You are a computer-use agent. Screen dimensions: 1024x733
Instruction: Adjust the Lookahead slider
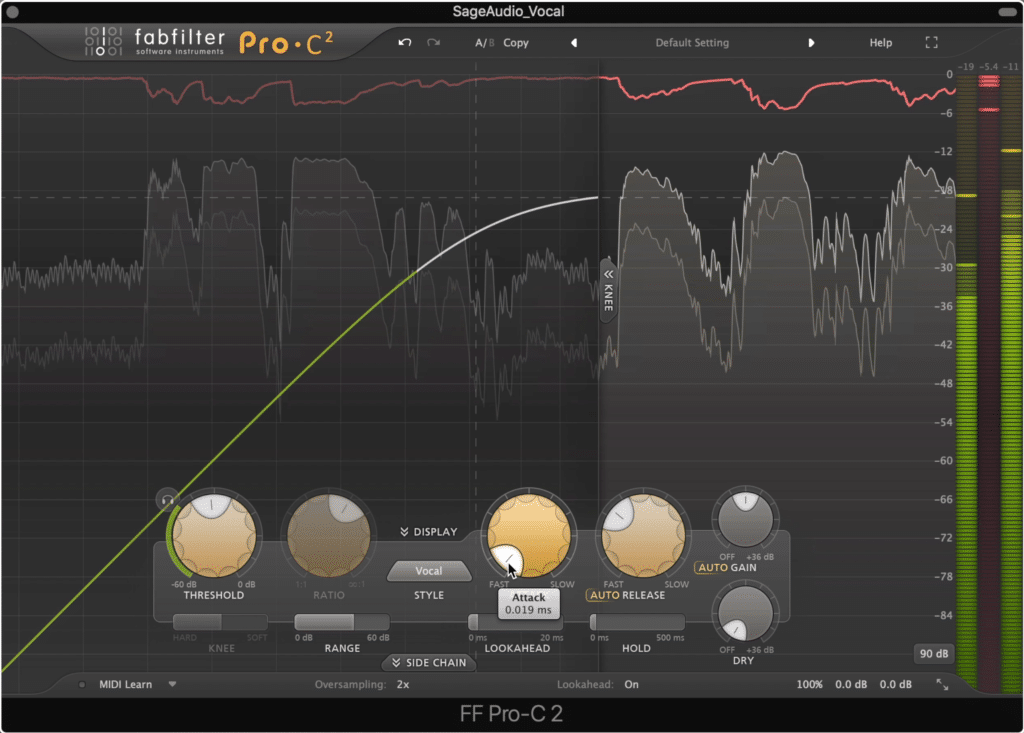point(515,622)
